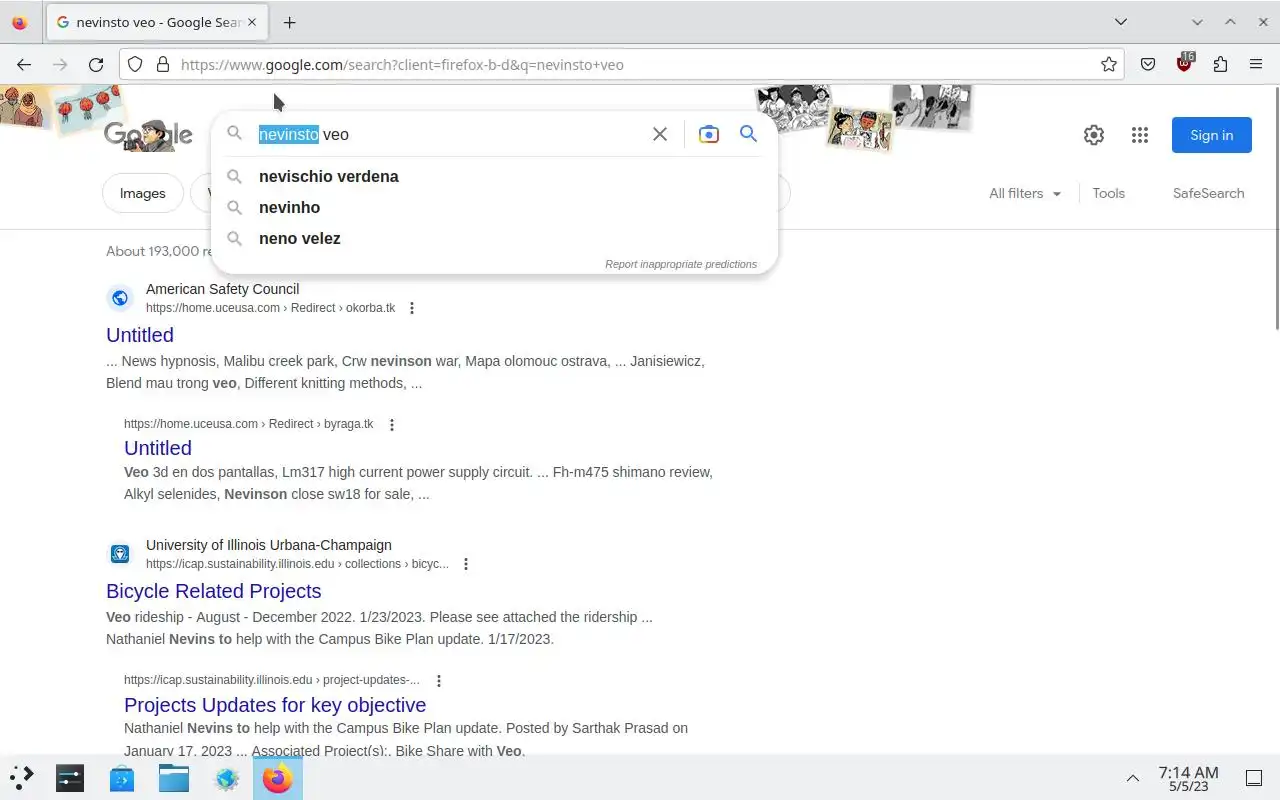Click the Google search text field
The width and height of the screenshot is (1280, 800).
(450, 134)
